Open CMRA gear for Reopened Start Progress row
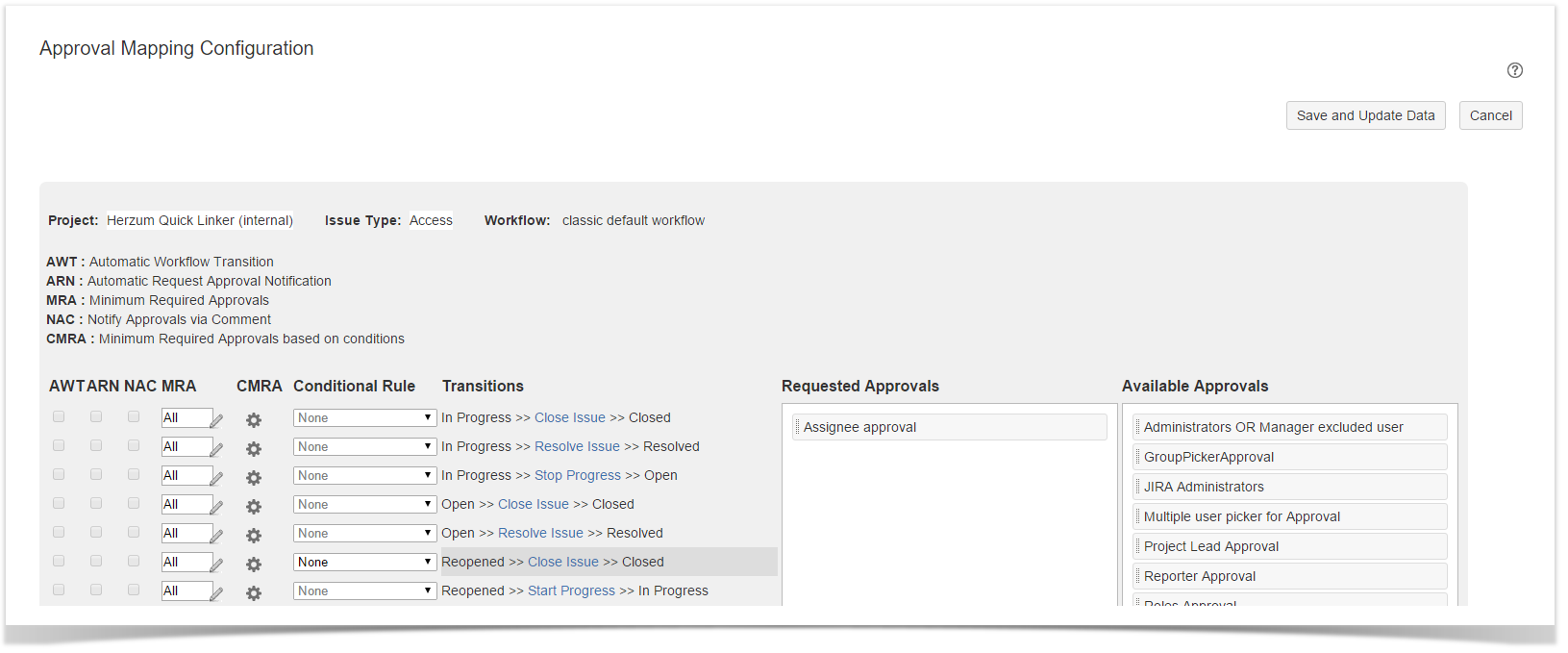The image size is (1568, 653). tap(254, 593)
